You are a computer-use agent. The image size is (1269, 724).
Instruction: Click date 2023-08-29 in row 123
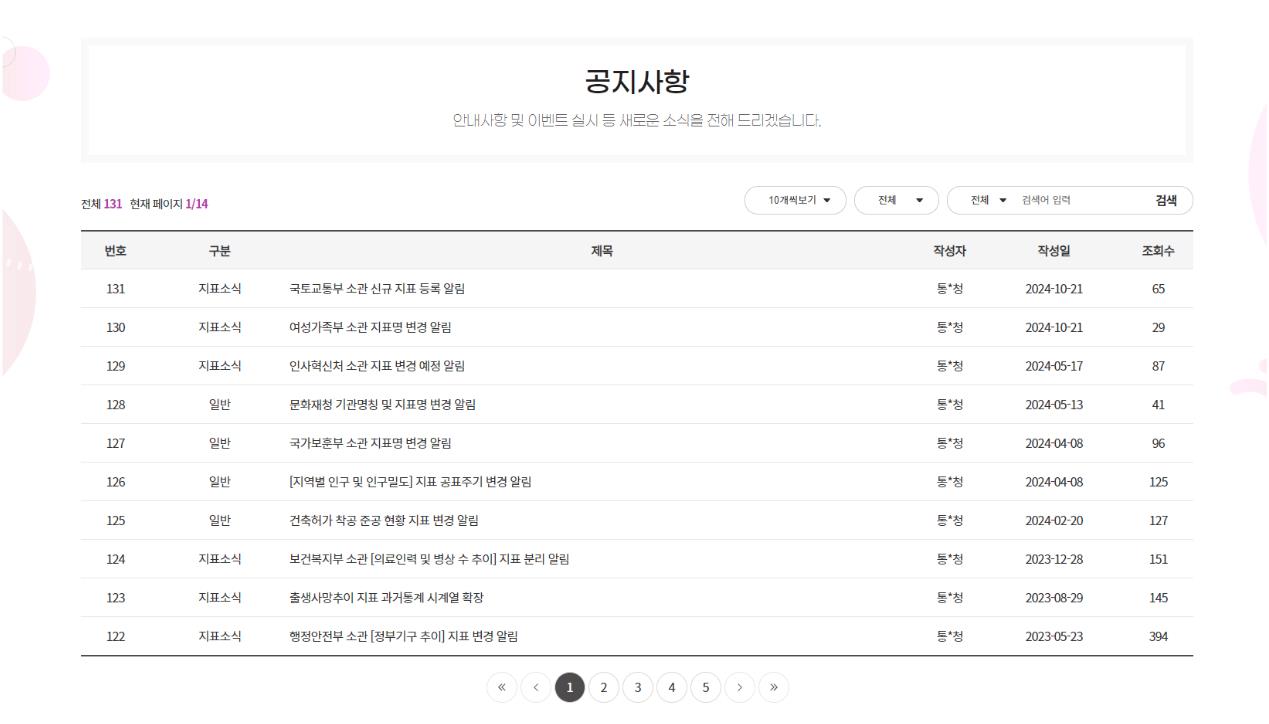click(x=1054, y=598)
